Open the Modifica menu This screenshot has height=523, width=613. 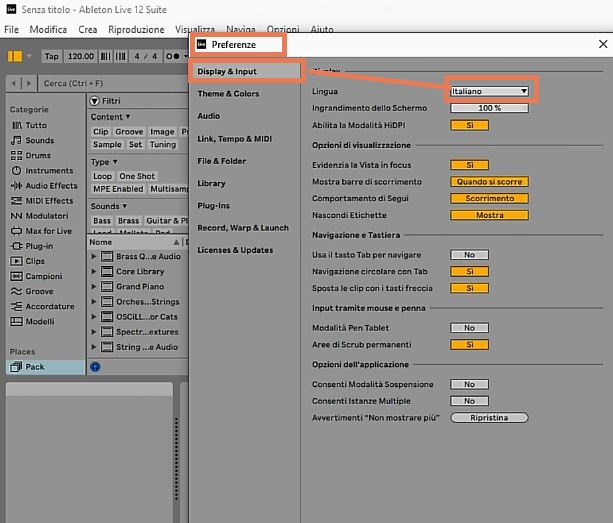click(x=48, y=30)
